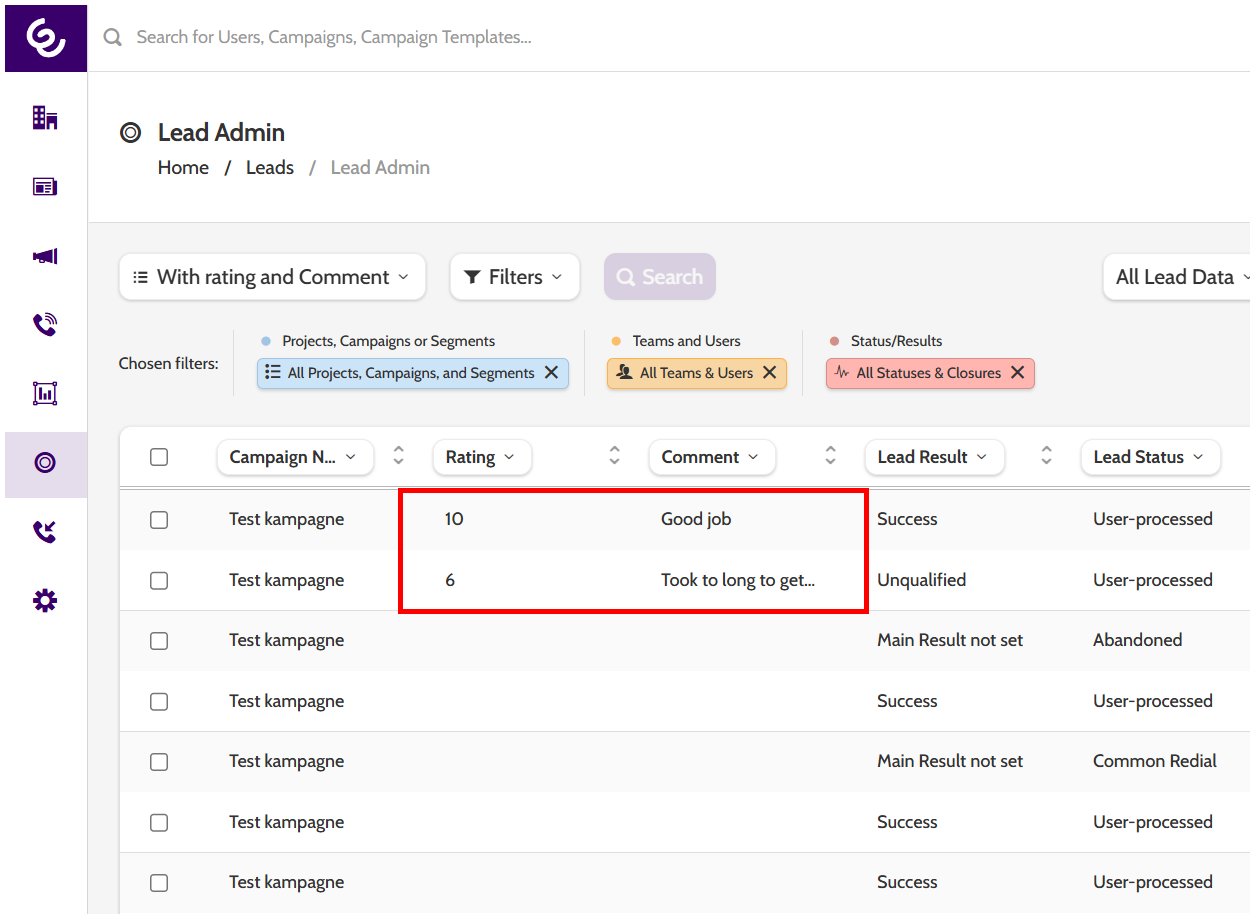The image size is (1255, 919).
Task: Select checkbox for the Unqualified lead row
Action: [x=159, y=581]
